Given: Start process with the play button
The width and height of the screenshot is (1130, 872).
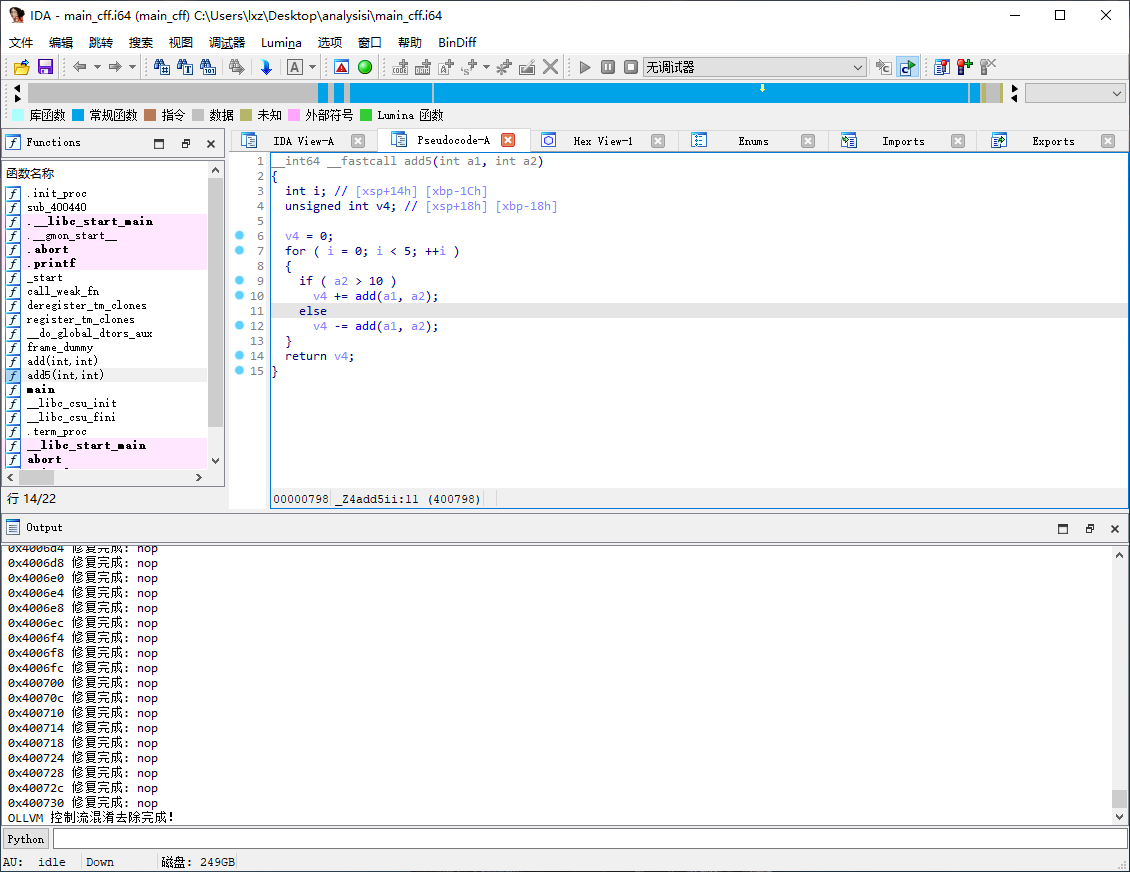Looking at the screenshot, I should (585, 67).
